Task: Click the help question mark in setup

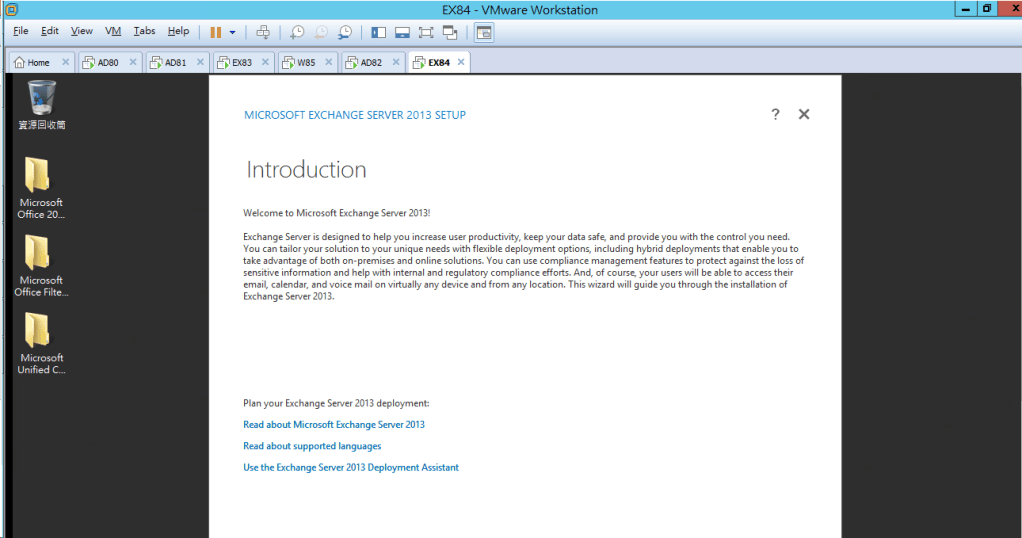Action: 775,114
